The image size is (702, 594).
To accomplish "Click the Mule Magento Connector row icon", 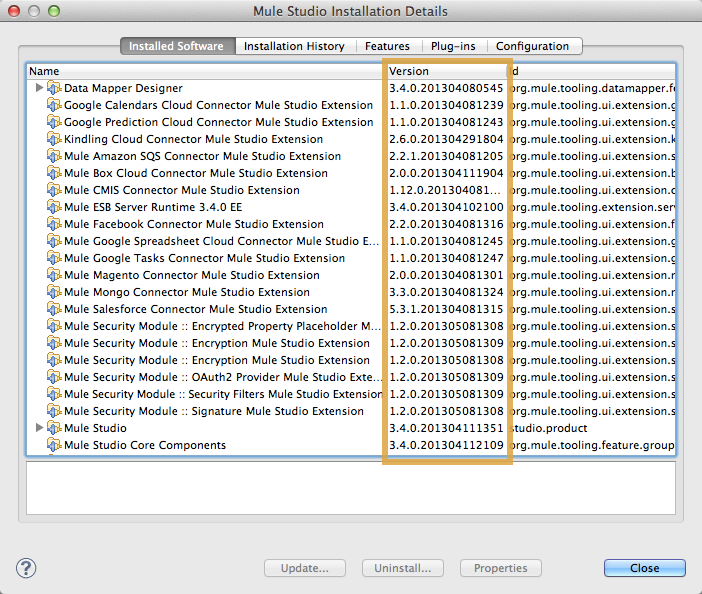I will pyautogui.click(x=54, y=275).
